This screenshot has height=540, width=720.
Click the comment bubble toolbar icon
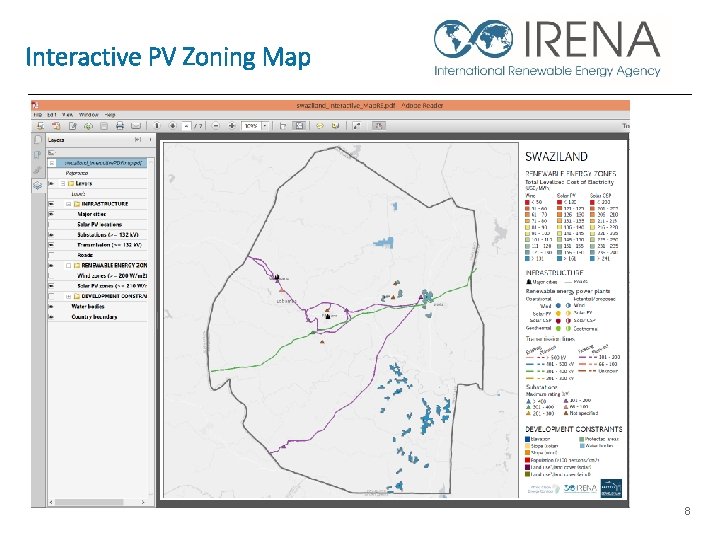pyautogui.click(x=320, y=125)
